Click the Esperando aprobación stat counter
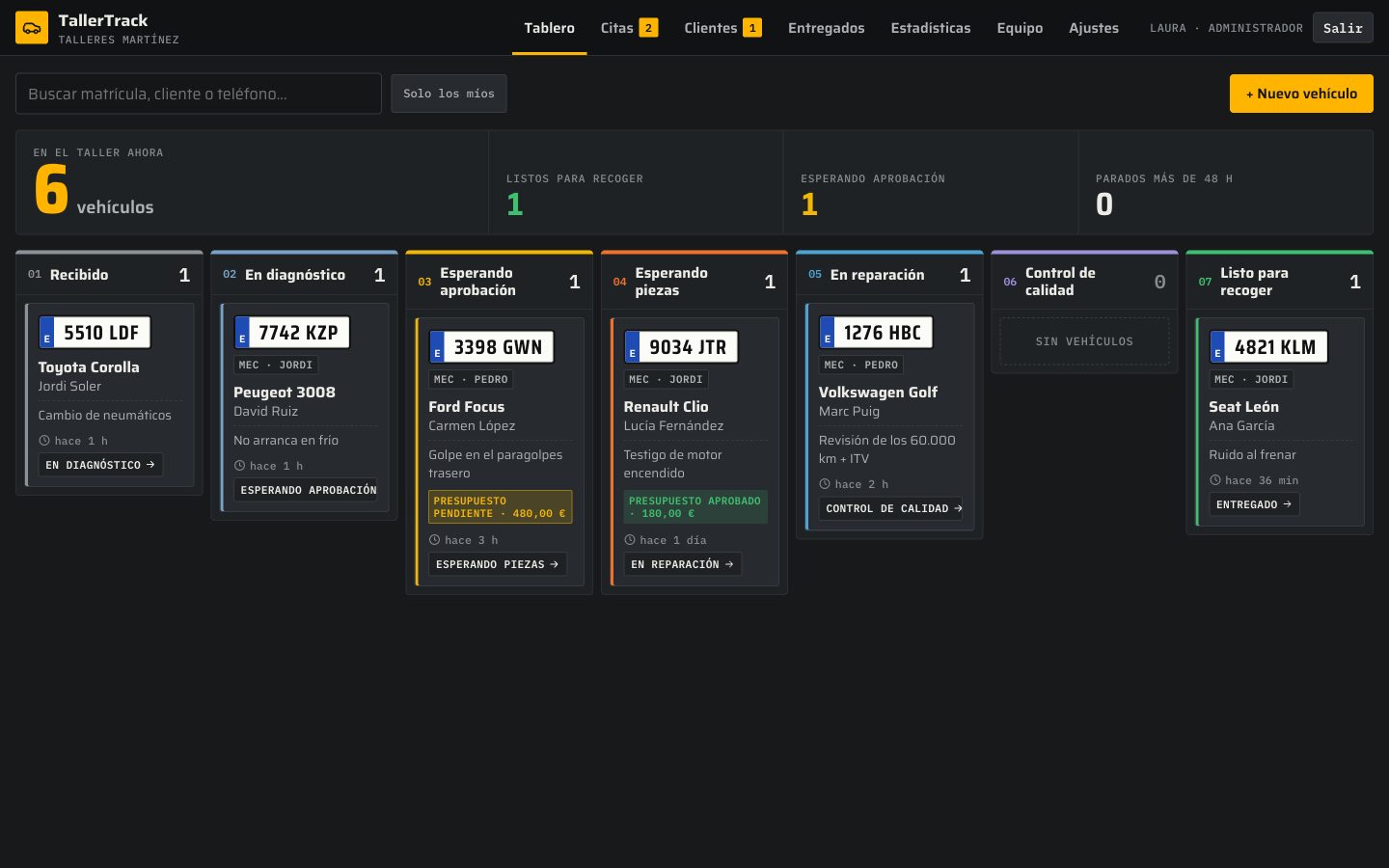Viewport: 1389px width, 868px height. point(931,183)
